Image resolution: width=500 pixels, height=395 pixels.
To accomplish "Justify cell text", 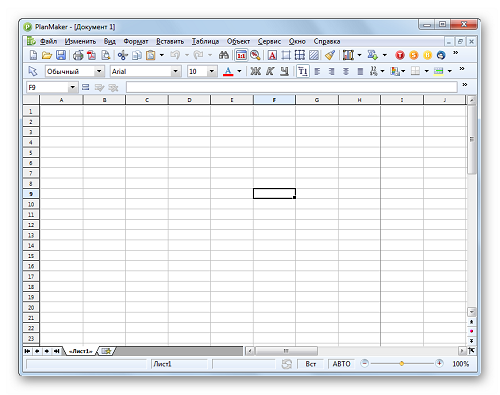I will (x=360, y=71).
